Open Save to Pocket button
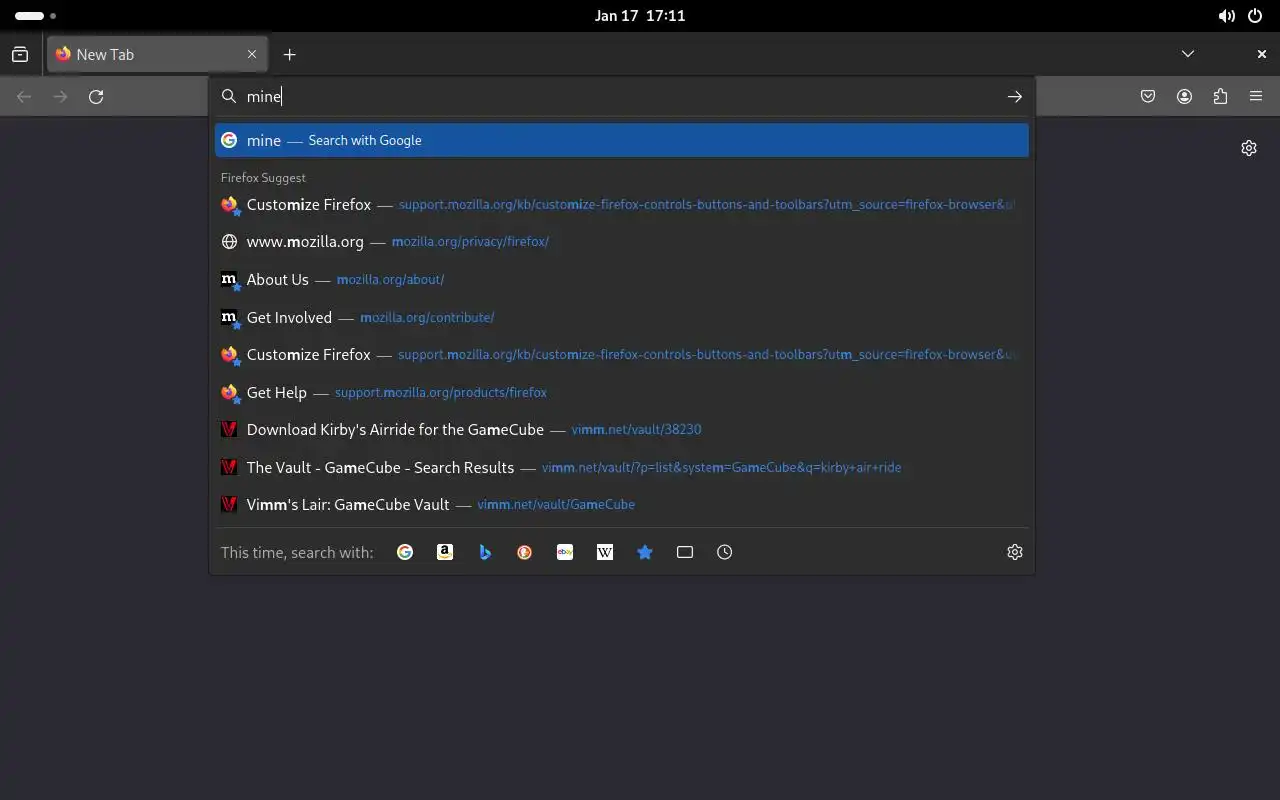1280x800 pixels. [x=1148, y=97]
